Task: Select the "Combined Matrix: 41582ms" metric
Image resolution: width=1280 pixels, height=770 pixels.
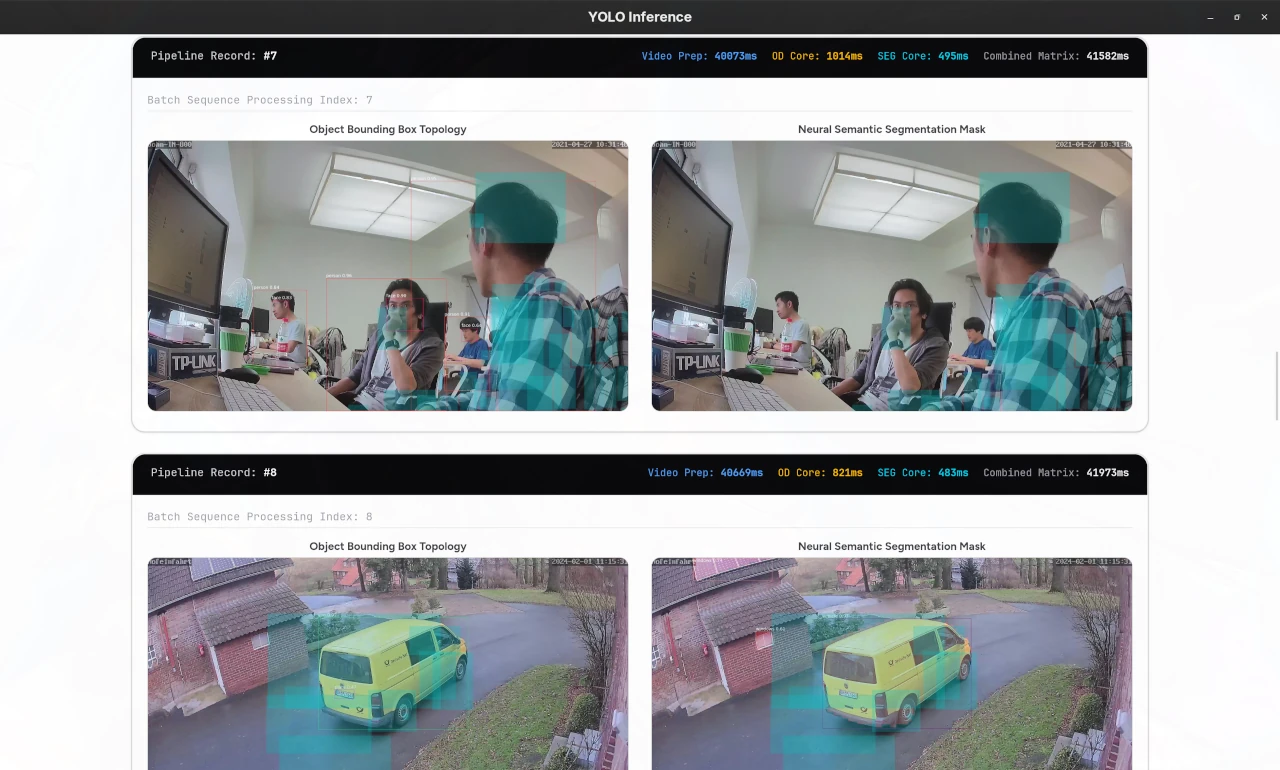Action: 1056,56
